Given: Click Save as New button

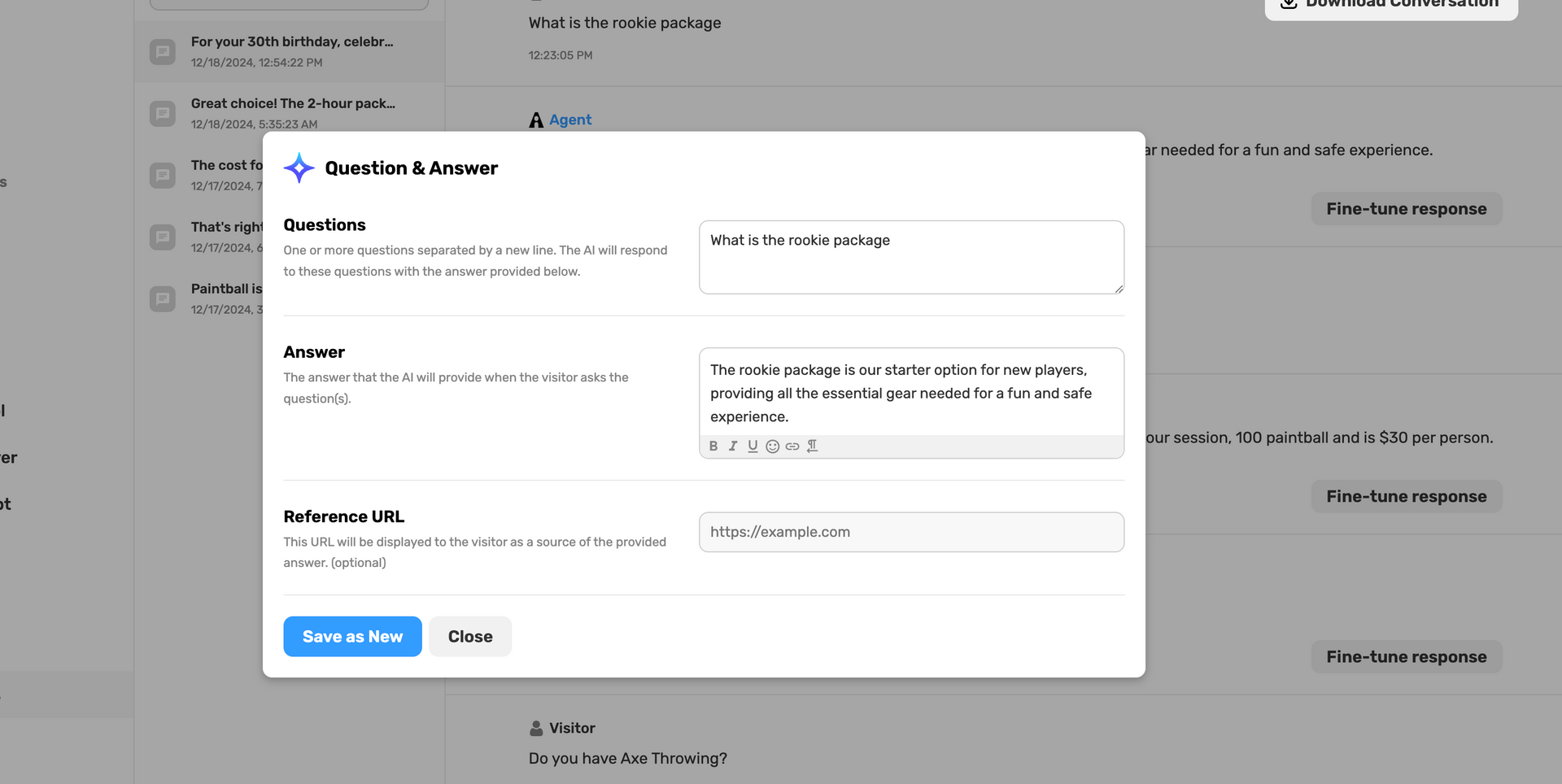Looking at the screenshot, I should pos(352,637).
